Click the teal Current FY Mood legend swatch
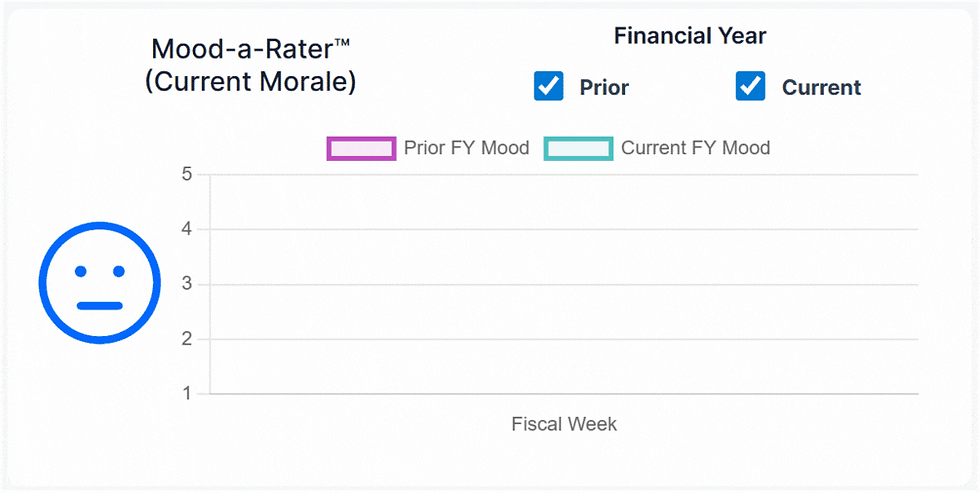980x493 pixels. pos(578,149)
